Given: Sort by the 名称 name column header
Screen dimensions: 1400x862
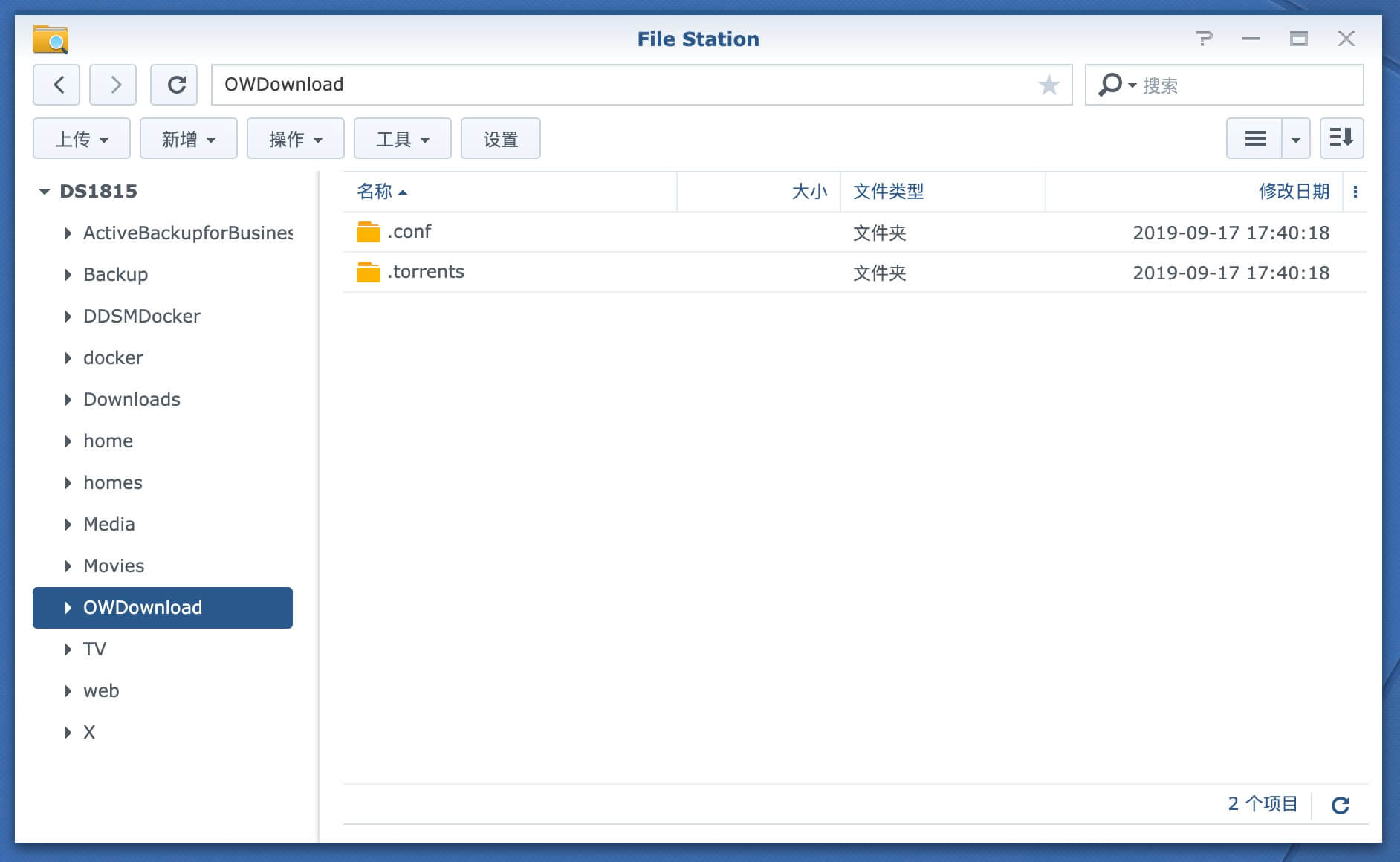Looking at the screenshot, I should tap(375, 192).
